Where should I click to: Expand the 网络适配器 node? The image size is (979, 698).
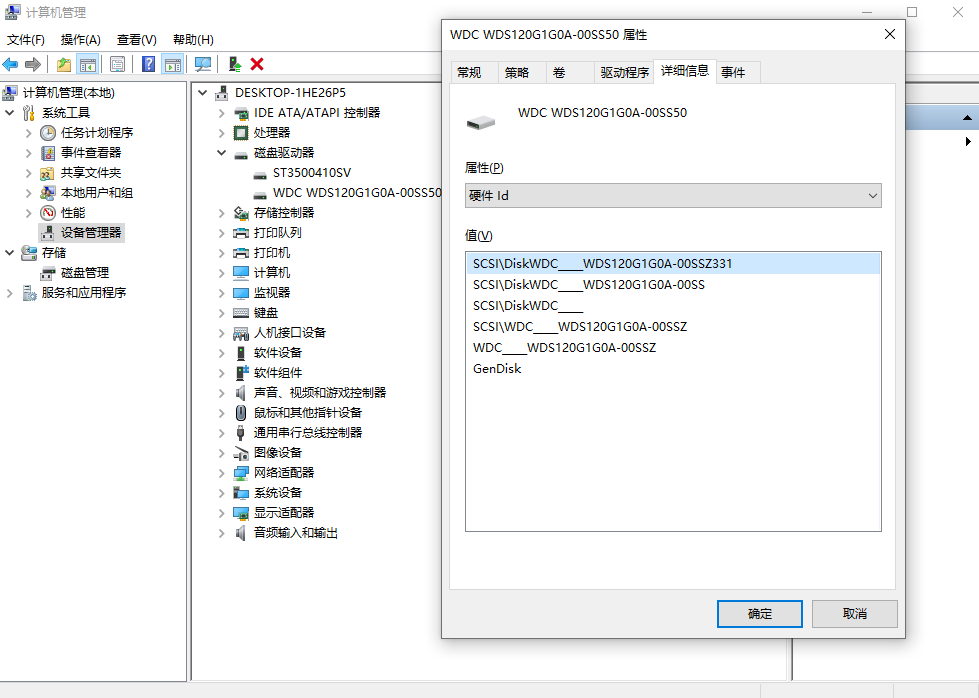221,472
